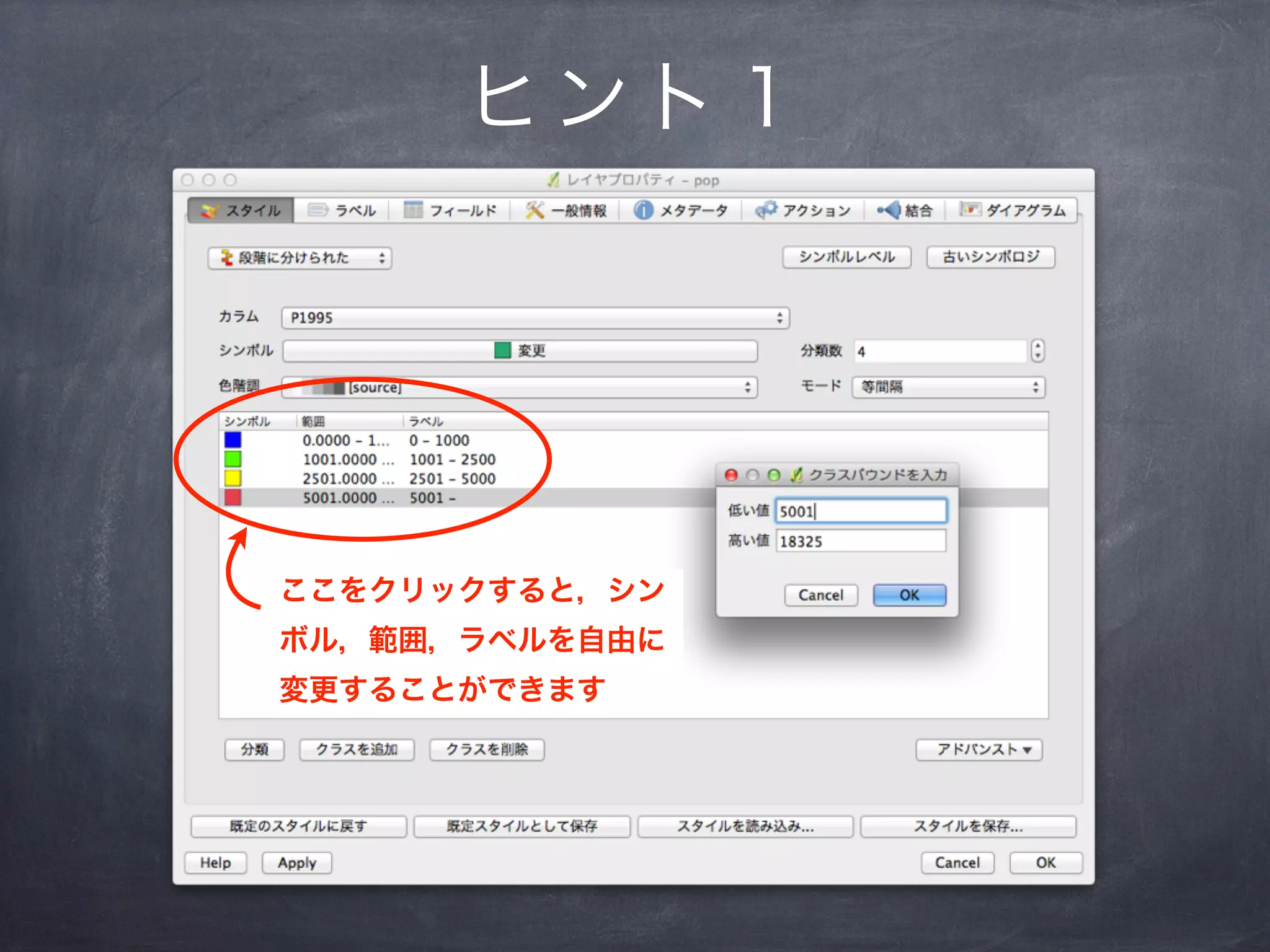1270x952 pixels.
Task: Select range cell 5001.0000 ...
Action: pos(348,498)
